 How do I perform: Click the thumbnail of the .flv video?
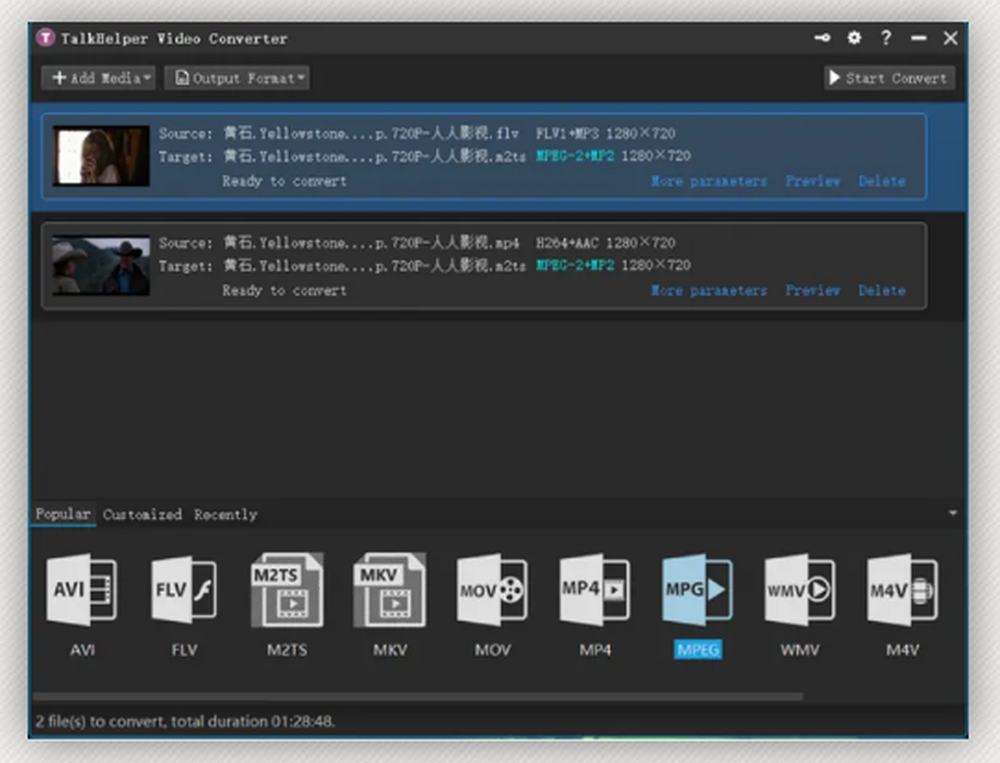101,156
